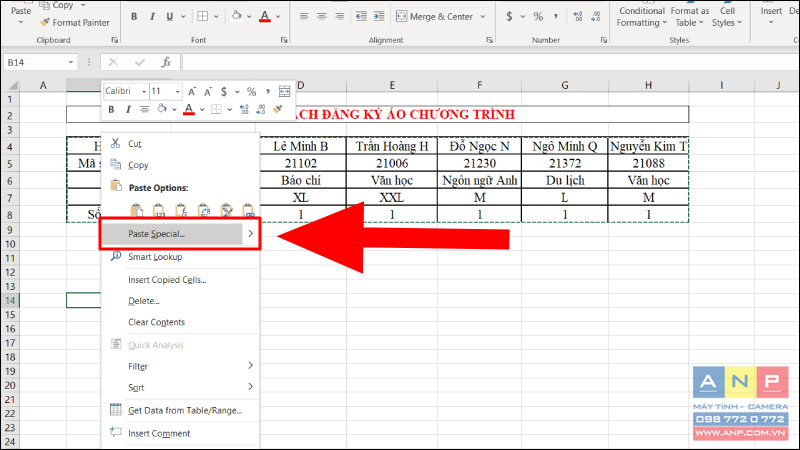The height and width of the screenshot is (450, 800).
Task: Center text horizontally in the ribbon
Action: (321, 16)
